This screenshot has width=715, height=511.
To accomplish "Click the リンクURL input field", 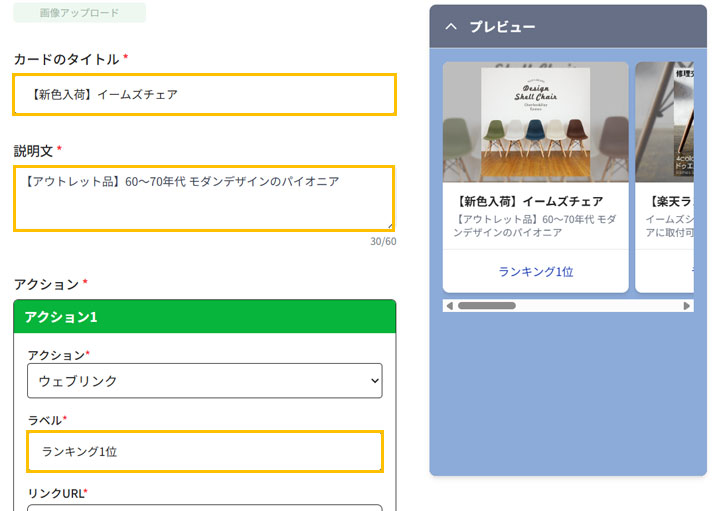I will tap(205, 507).
